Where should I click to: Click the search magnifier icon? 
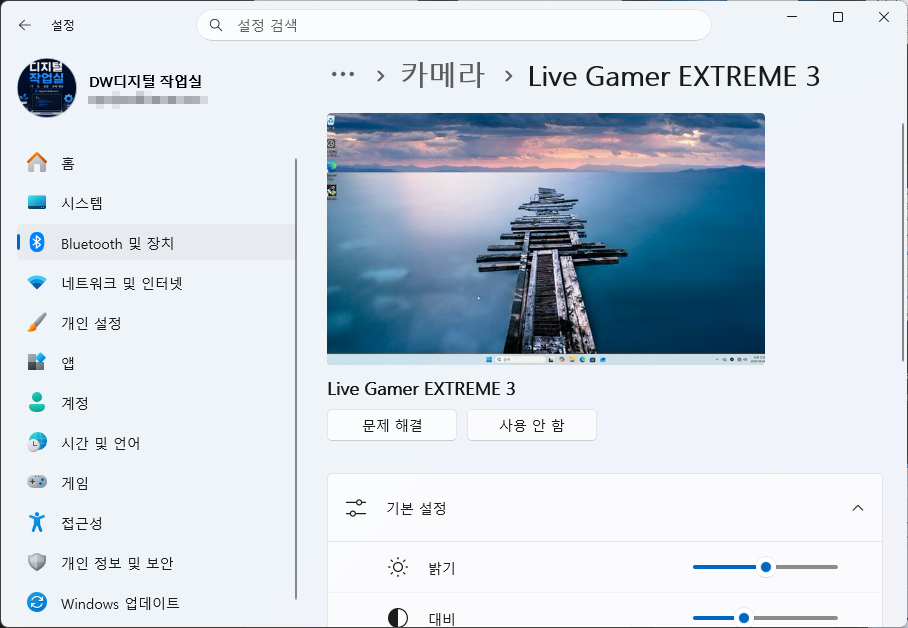point(215,25)
